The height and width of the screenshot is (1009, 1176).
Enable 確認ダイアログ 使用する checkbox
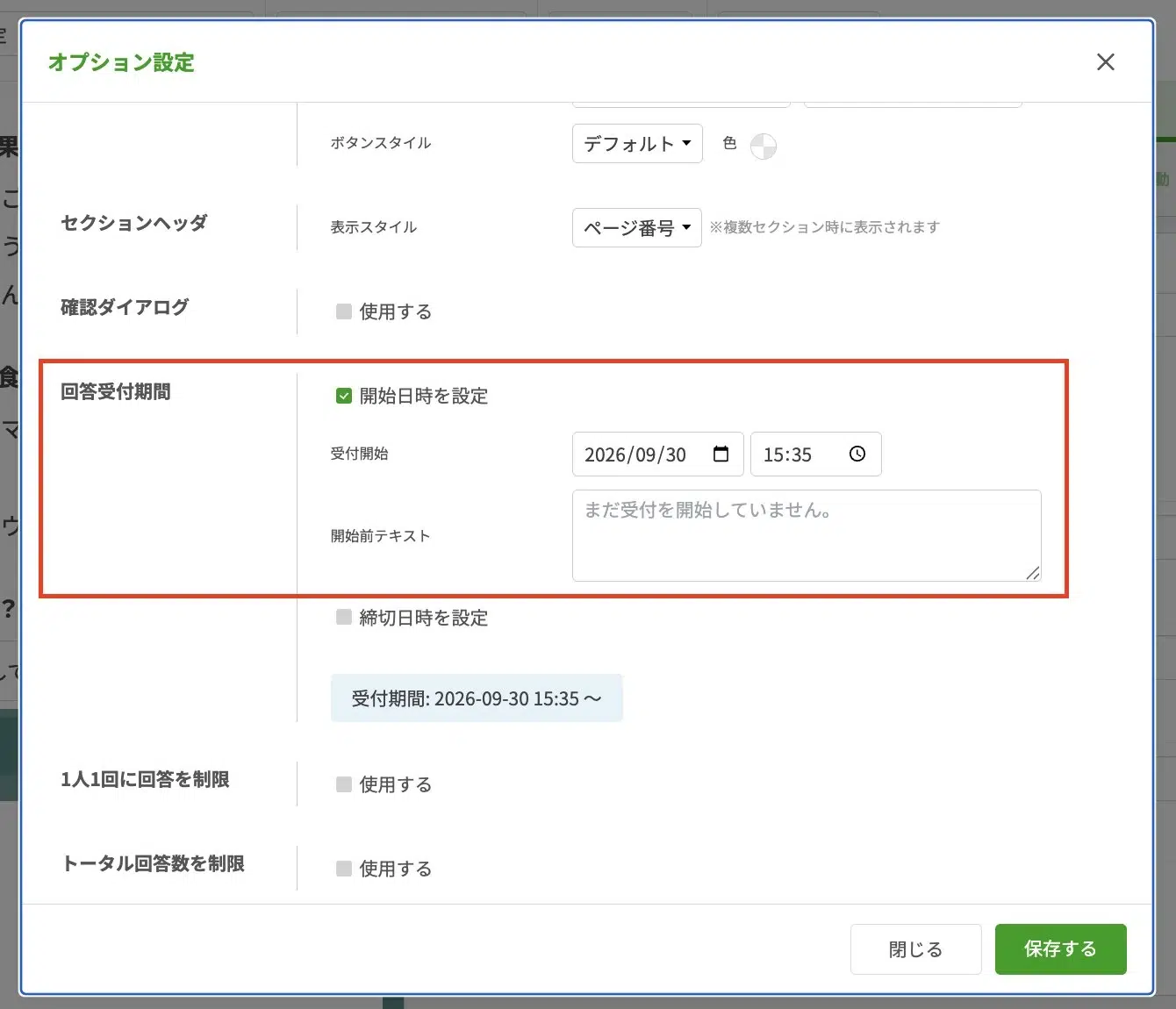point(344,311)
